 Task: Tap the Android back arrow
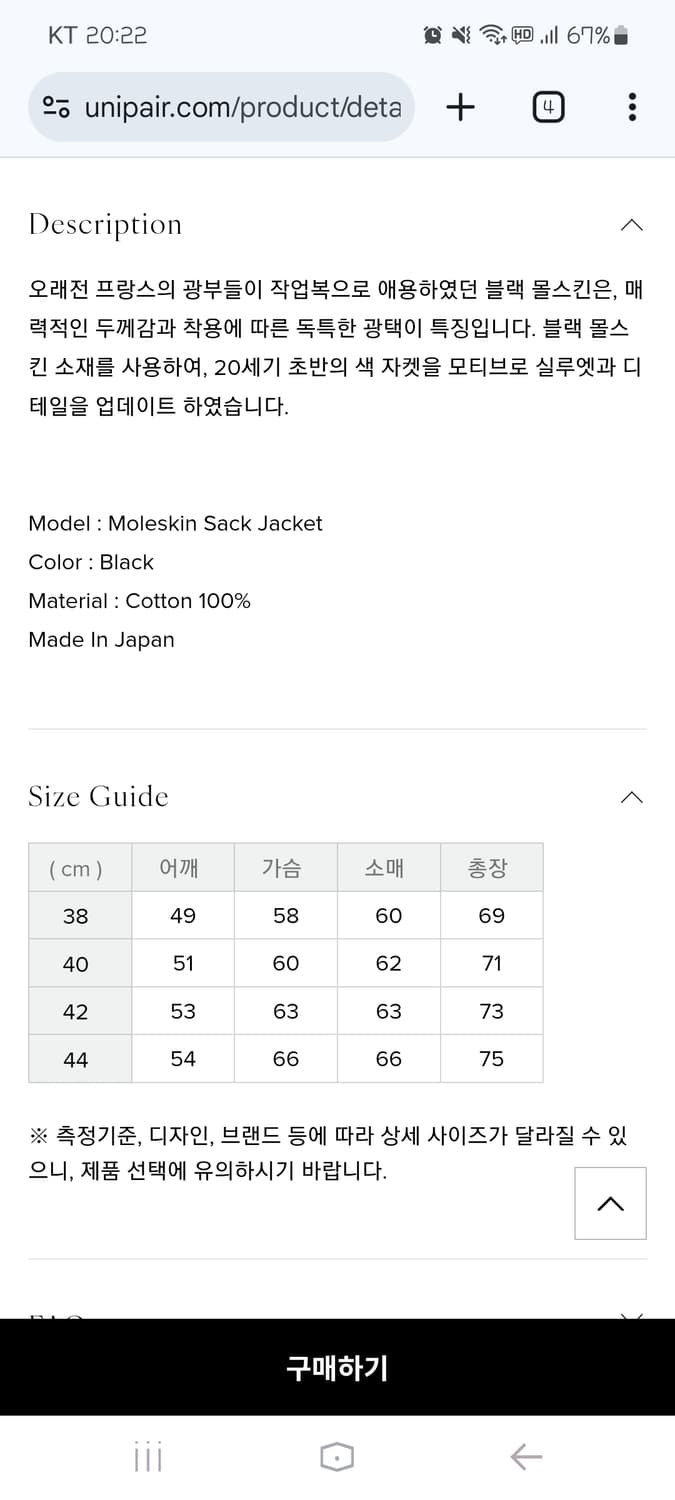click(x=526, y=1457)
